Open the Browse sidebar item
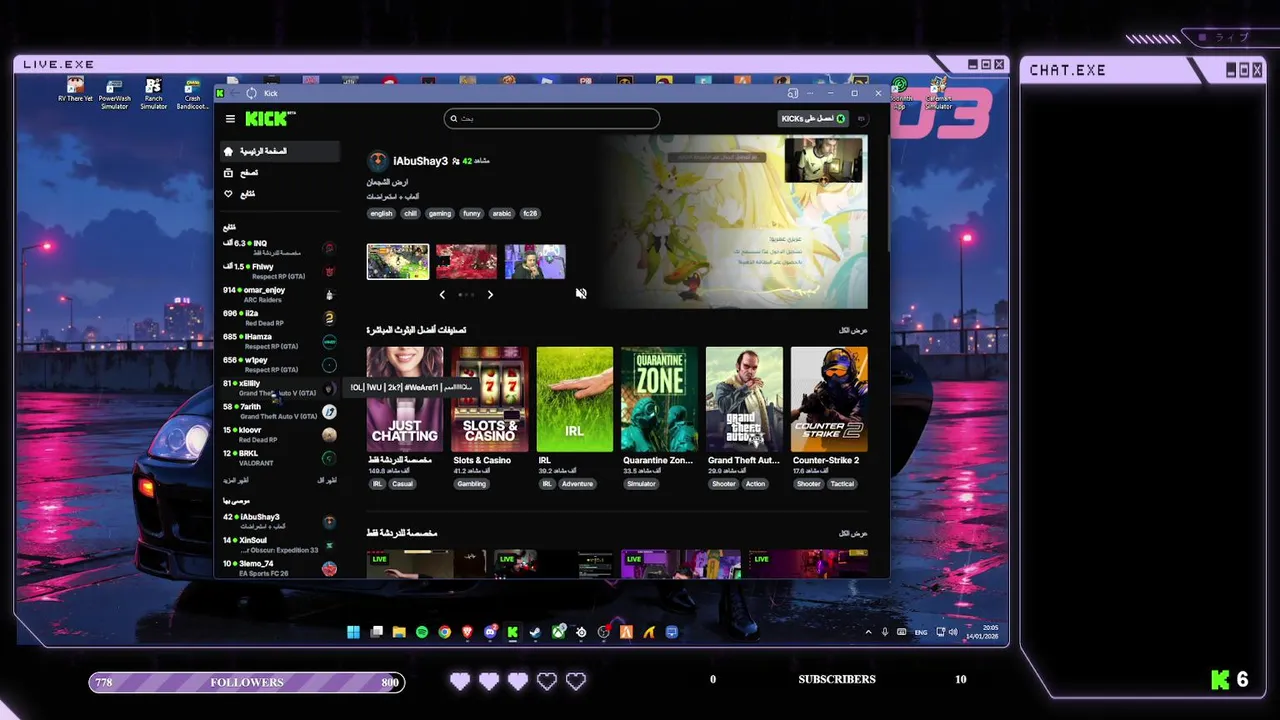Screen dimensions: 1280x720 pos(281,173)
